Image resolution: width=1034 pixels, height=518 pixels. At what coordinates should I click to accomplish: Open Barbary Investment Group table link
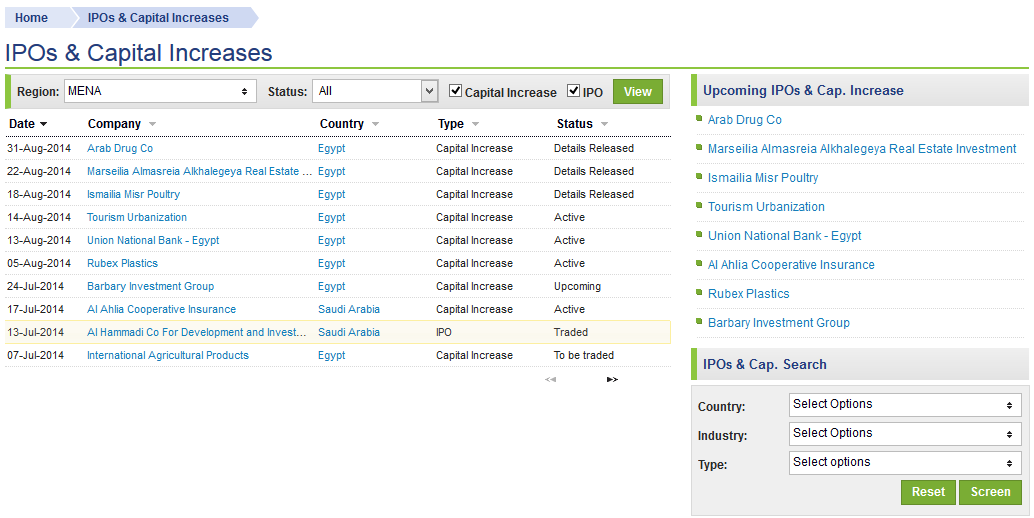tap(150, 287)
